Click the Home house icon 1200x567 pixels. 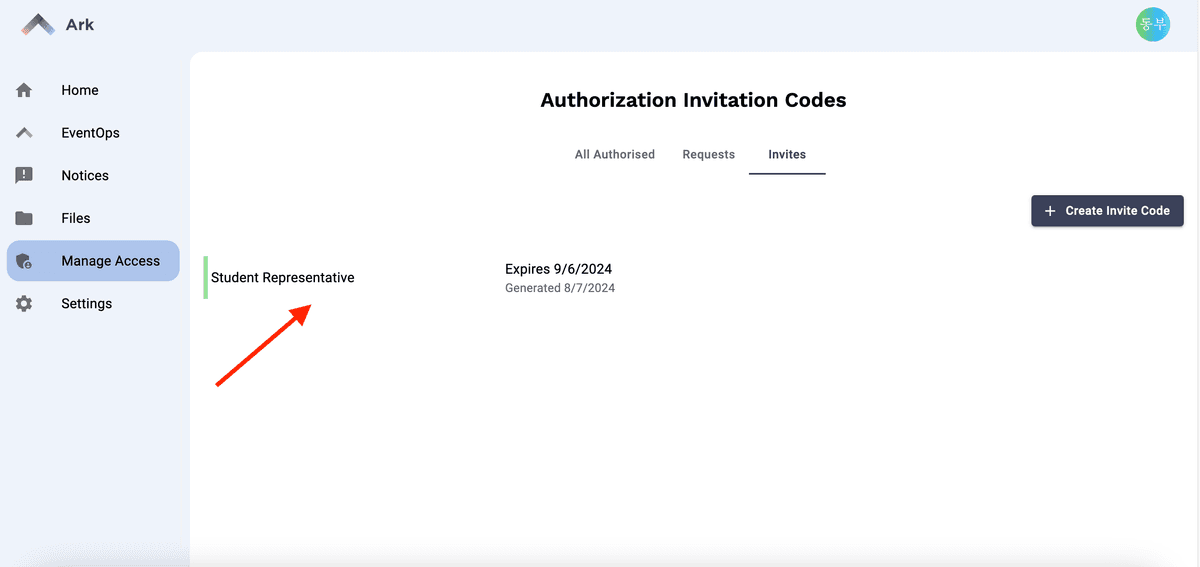click(x=24, y=90)
